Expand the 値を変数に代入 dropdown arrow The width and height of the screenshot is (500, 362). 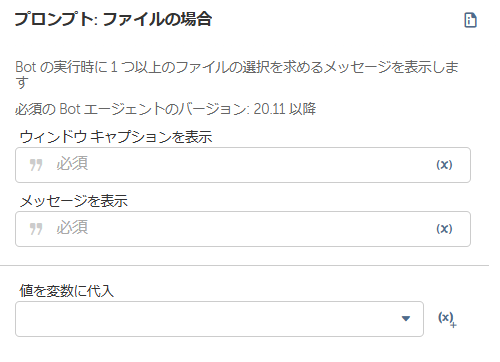pyautogui.click(x=406, y=319)
